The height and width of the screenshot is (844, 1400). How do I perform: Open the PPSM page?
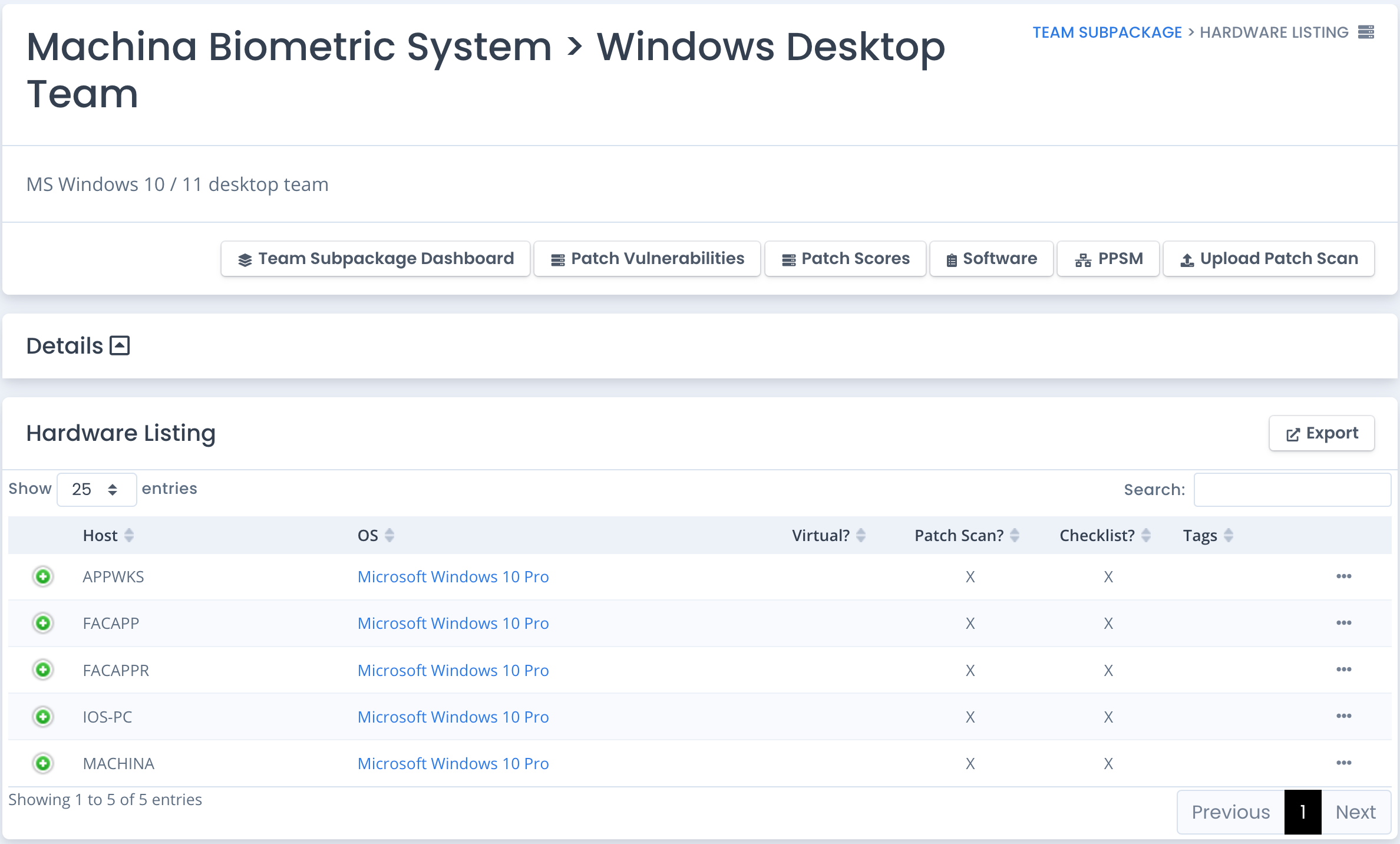coord(1108,259)
